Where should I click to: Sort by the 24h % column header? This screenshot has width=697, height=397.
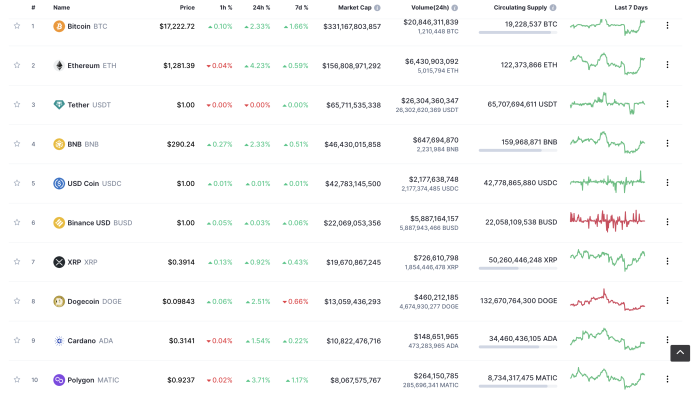click(x=261, y=8)
